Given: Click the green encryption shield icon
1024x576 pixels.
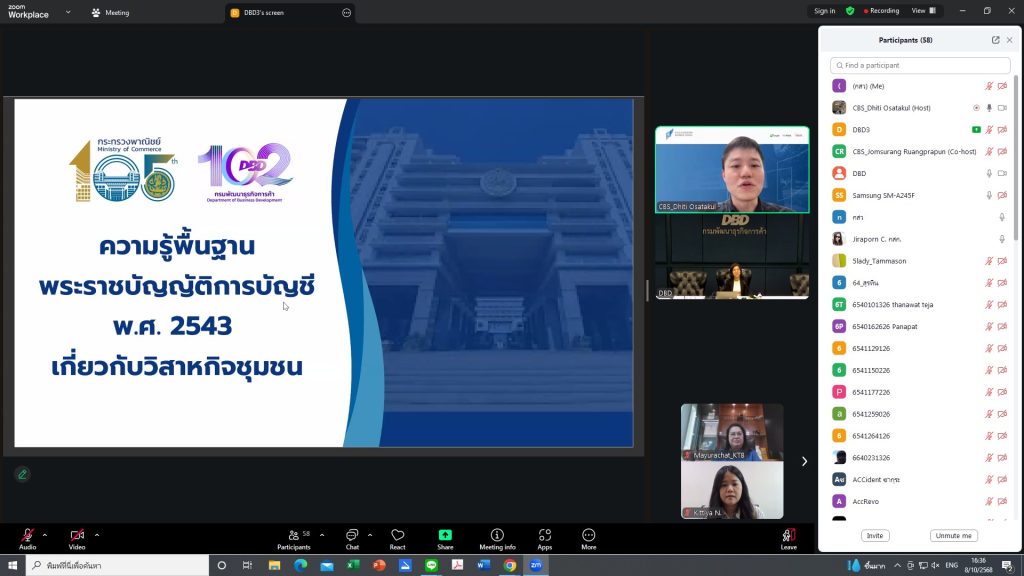Looking at the screenshot, I should tap(850, 11).
